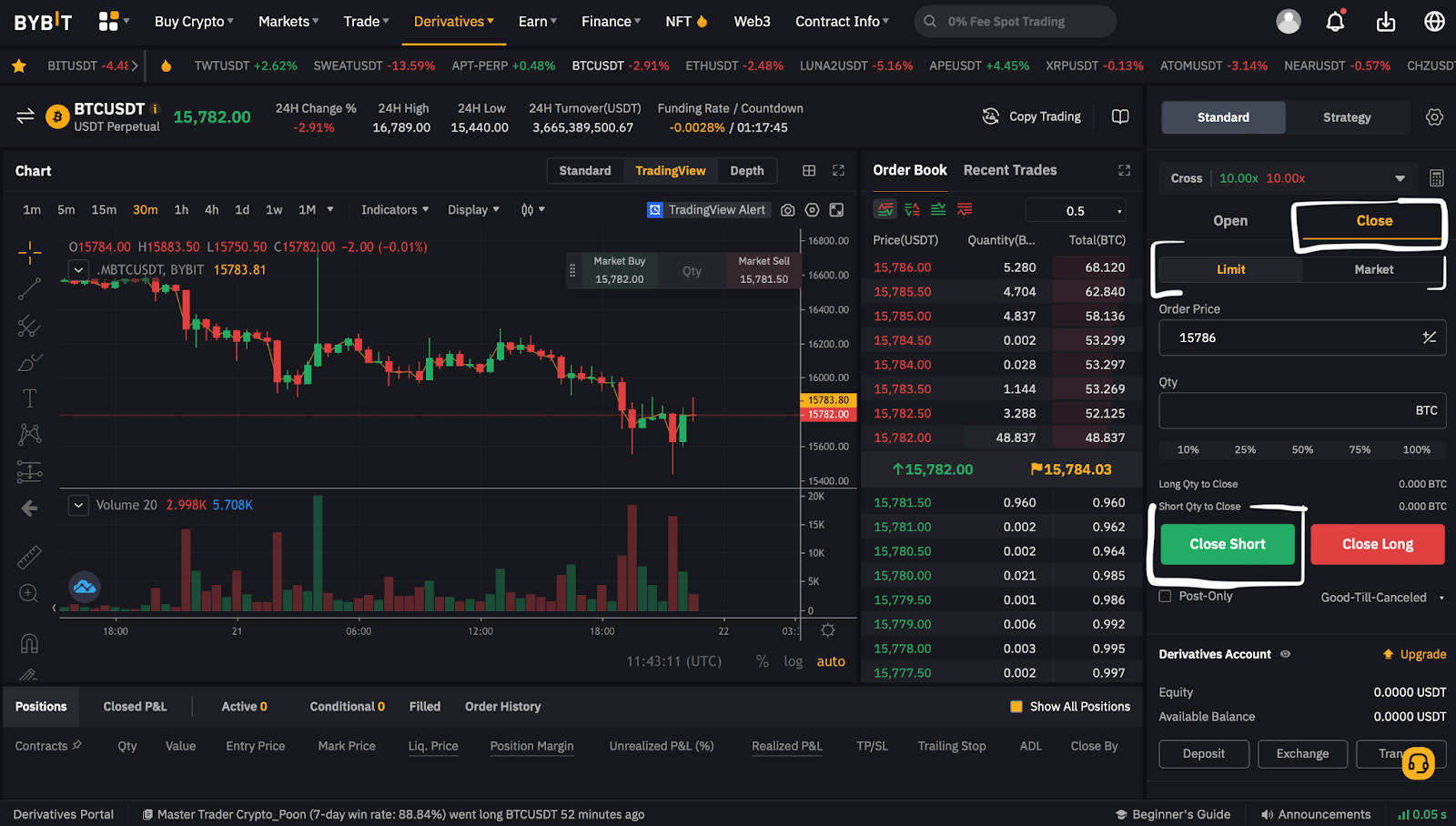The height and width of the screenshot is (826, 1456).
Task: Open the language globe icon
Action: (1434, 21)
